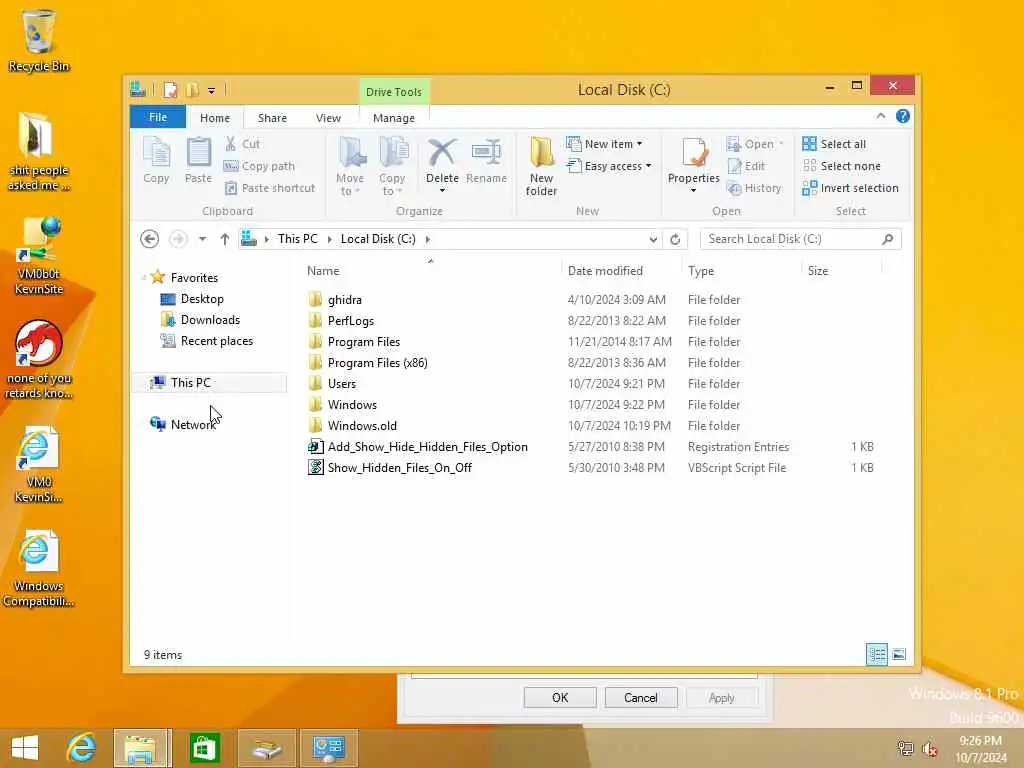Open recent locations dropdown arrow
The image size is (1024, 768).
pyautogui.click(x=202, y=239)
